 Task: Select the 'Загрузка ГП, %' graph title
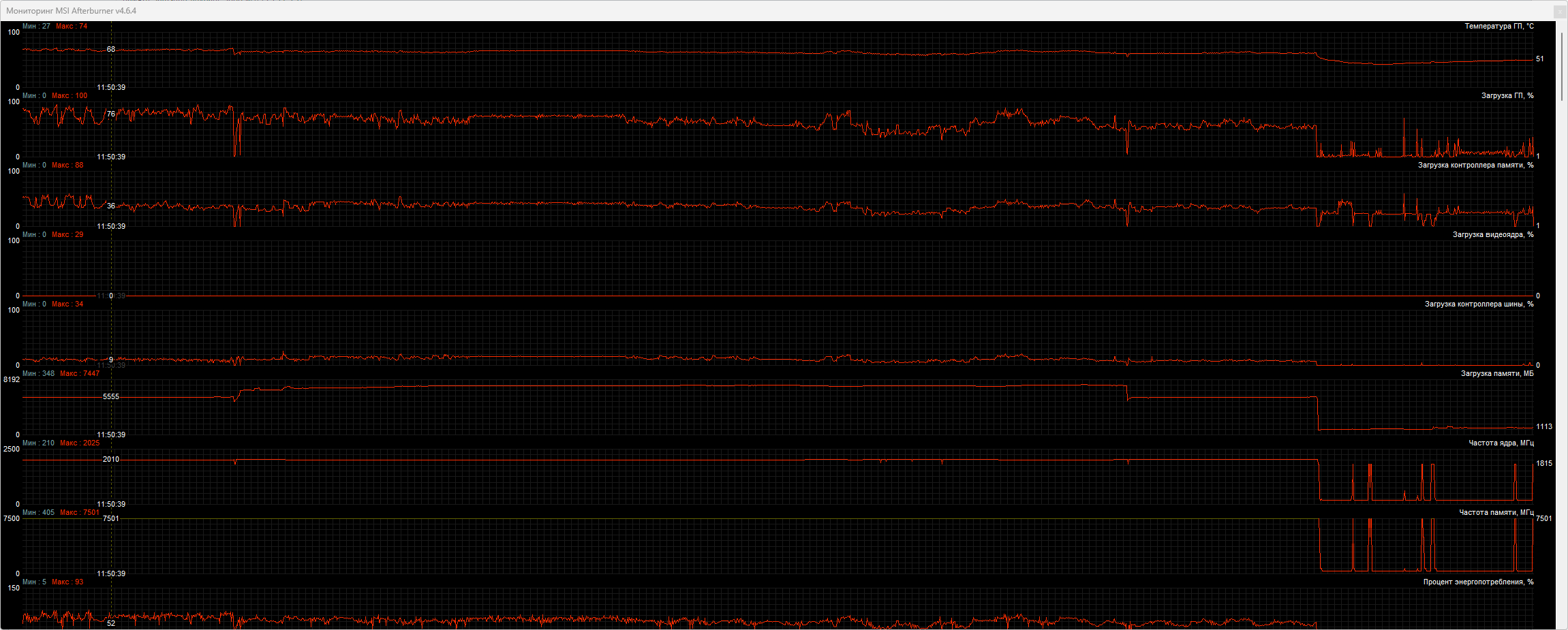[1507, 96]
